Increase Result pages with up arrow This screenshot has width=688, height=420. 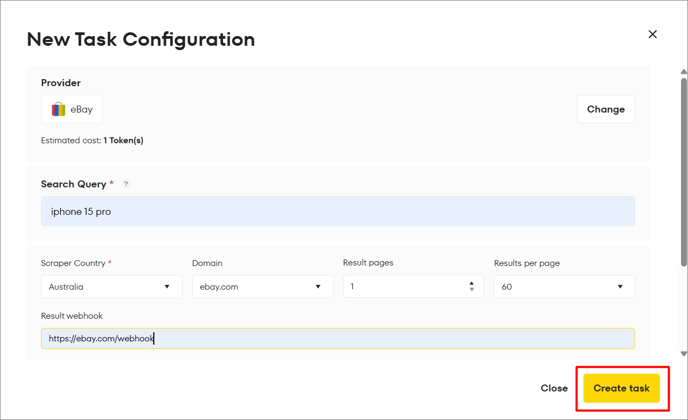472,284
